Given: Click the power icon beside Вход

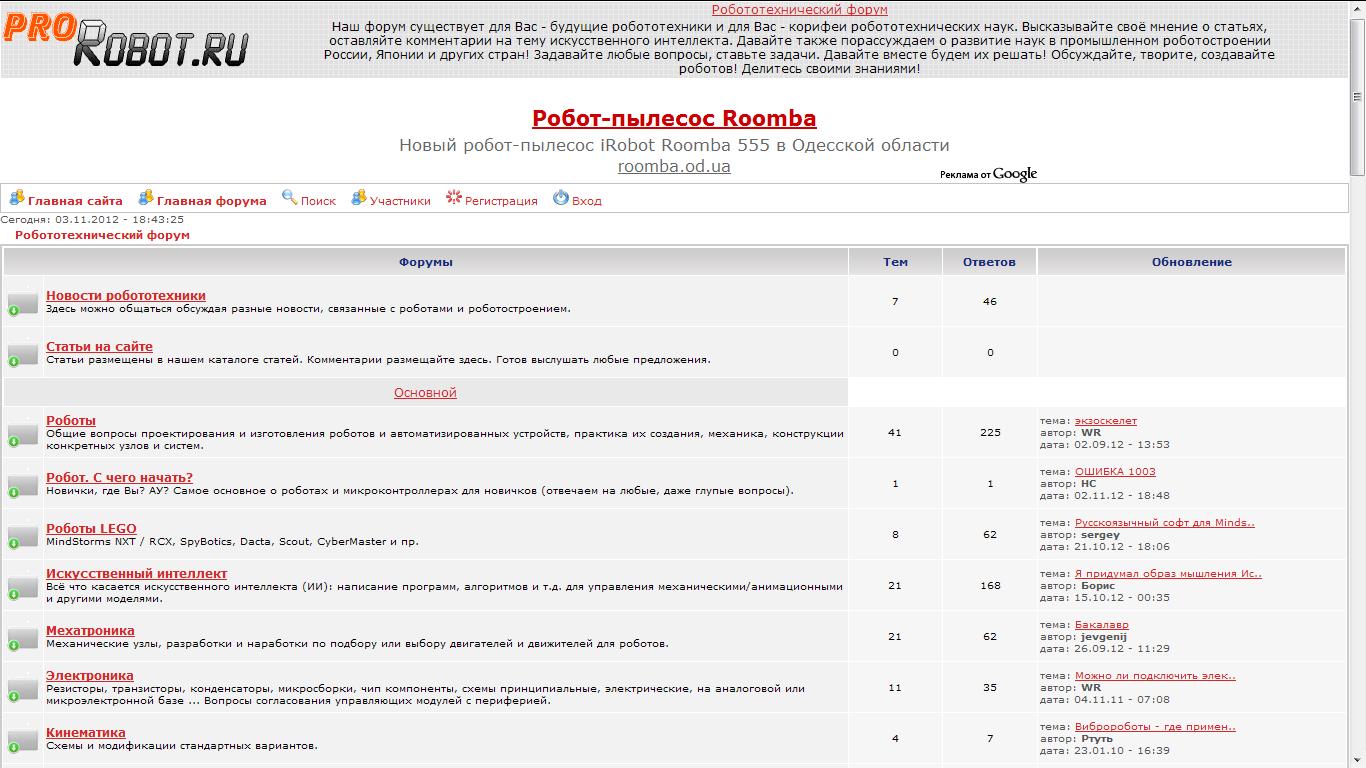Looking at the screenshot, I should [x=561, y=197].
